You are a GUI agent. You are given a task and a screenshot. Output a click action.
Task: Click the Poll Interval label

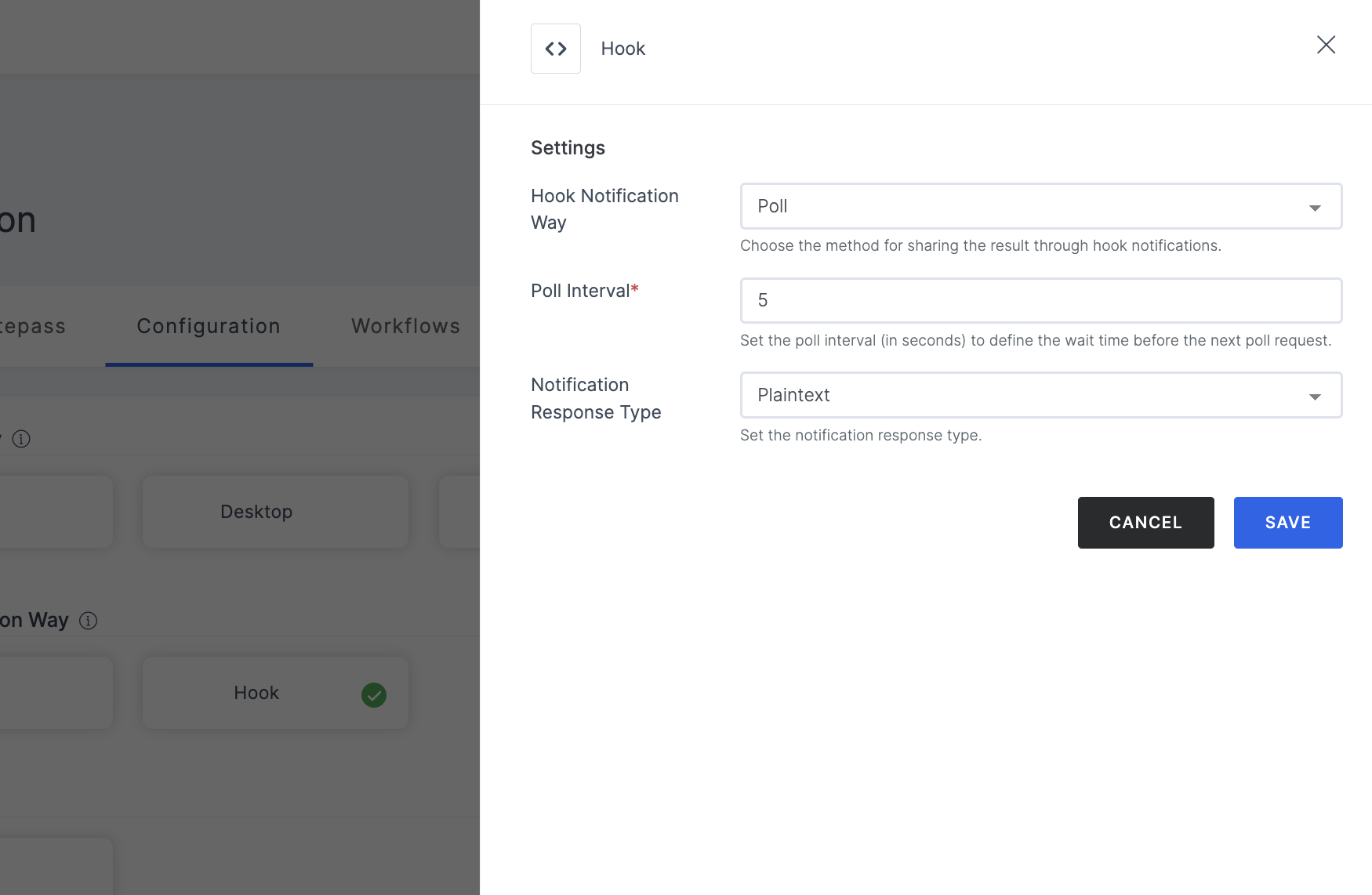click(585, 291)
